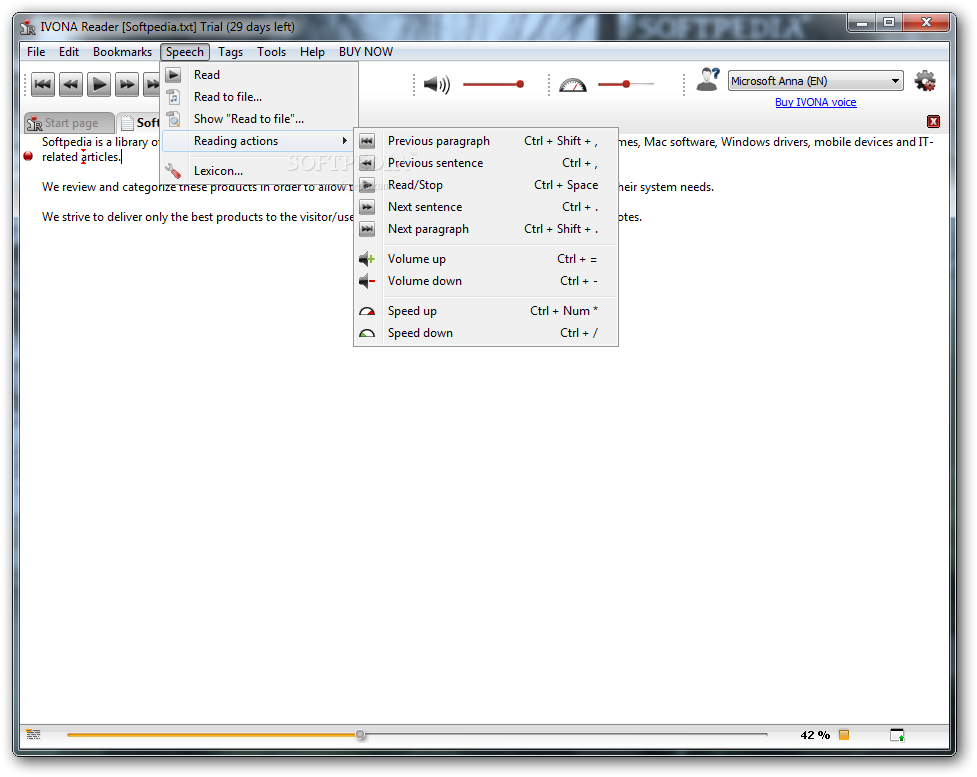This screenshot has width=977, height=777.
Task: Click the speed gauge icon
Action: pyautogui.click(x=573, y=85)
